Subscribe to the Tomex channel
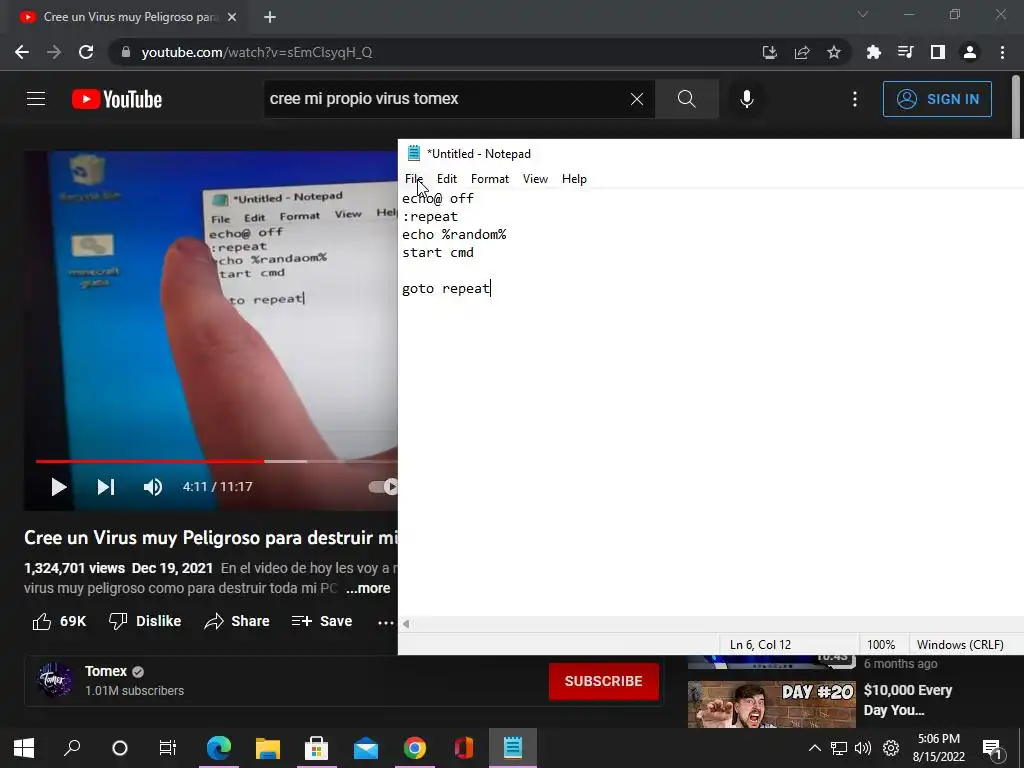Image resolution: width=1024 pixels, height=768 pixels. (x=603, y=681)
